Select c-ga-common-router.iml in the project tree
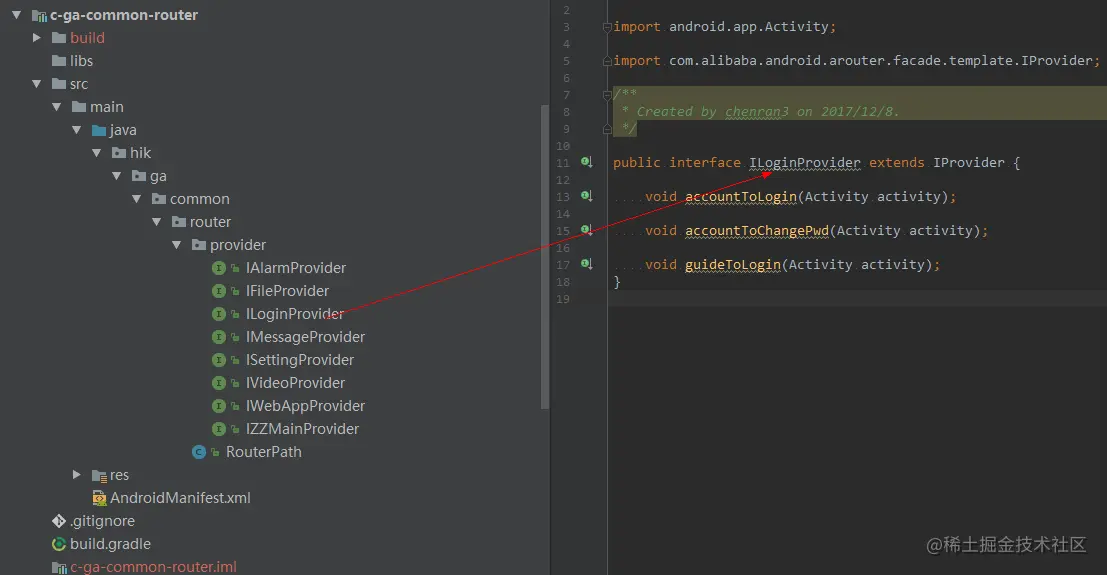Image resolution: width=1107 pixels, height=575 pixels. 153,567
